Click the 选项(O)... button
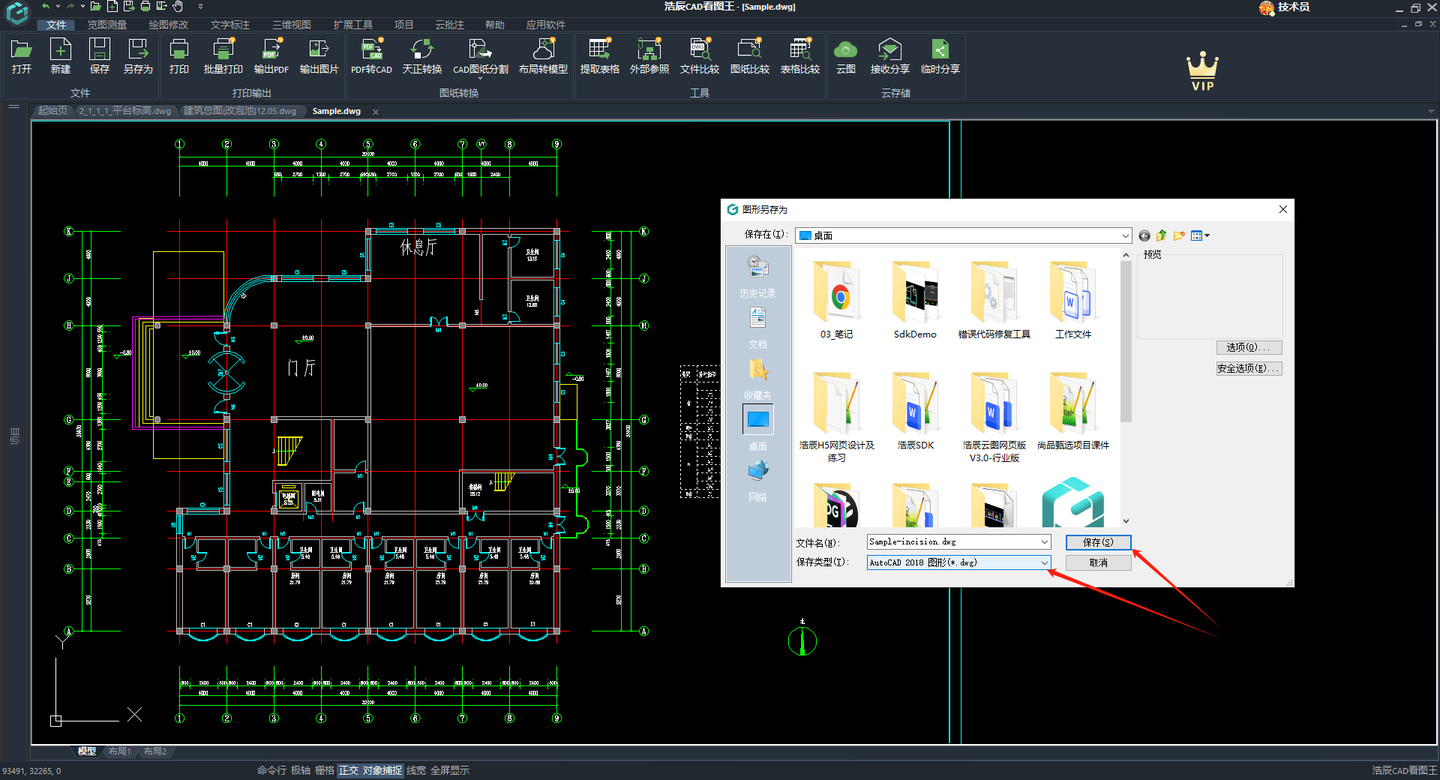Image resolution: width=1440 pixels, height=780 pixels. pos(1249,348)
